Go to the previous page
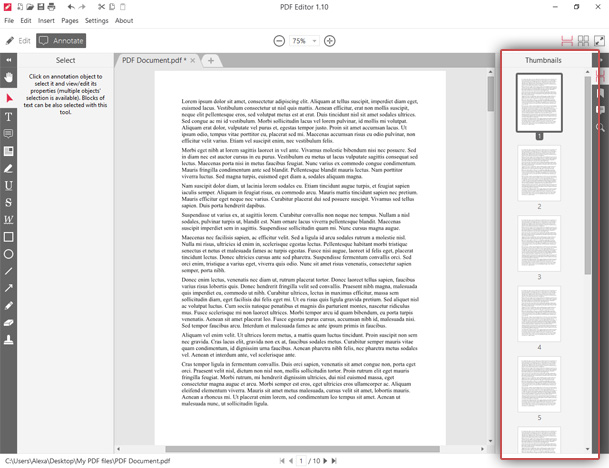 291,461
